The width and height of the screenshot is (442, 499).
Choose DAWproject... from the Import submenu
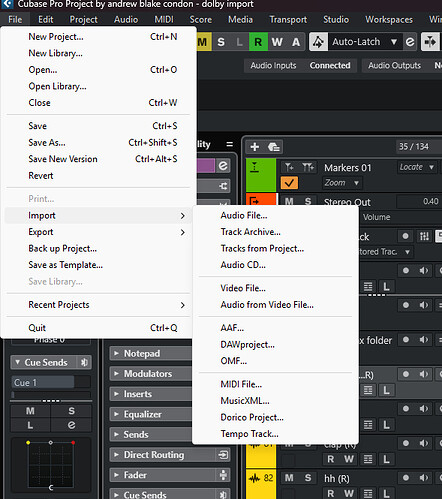pyautogui.click(x=248, y=344)
